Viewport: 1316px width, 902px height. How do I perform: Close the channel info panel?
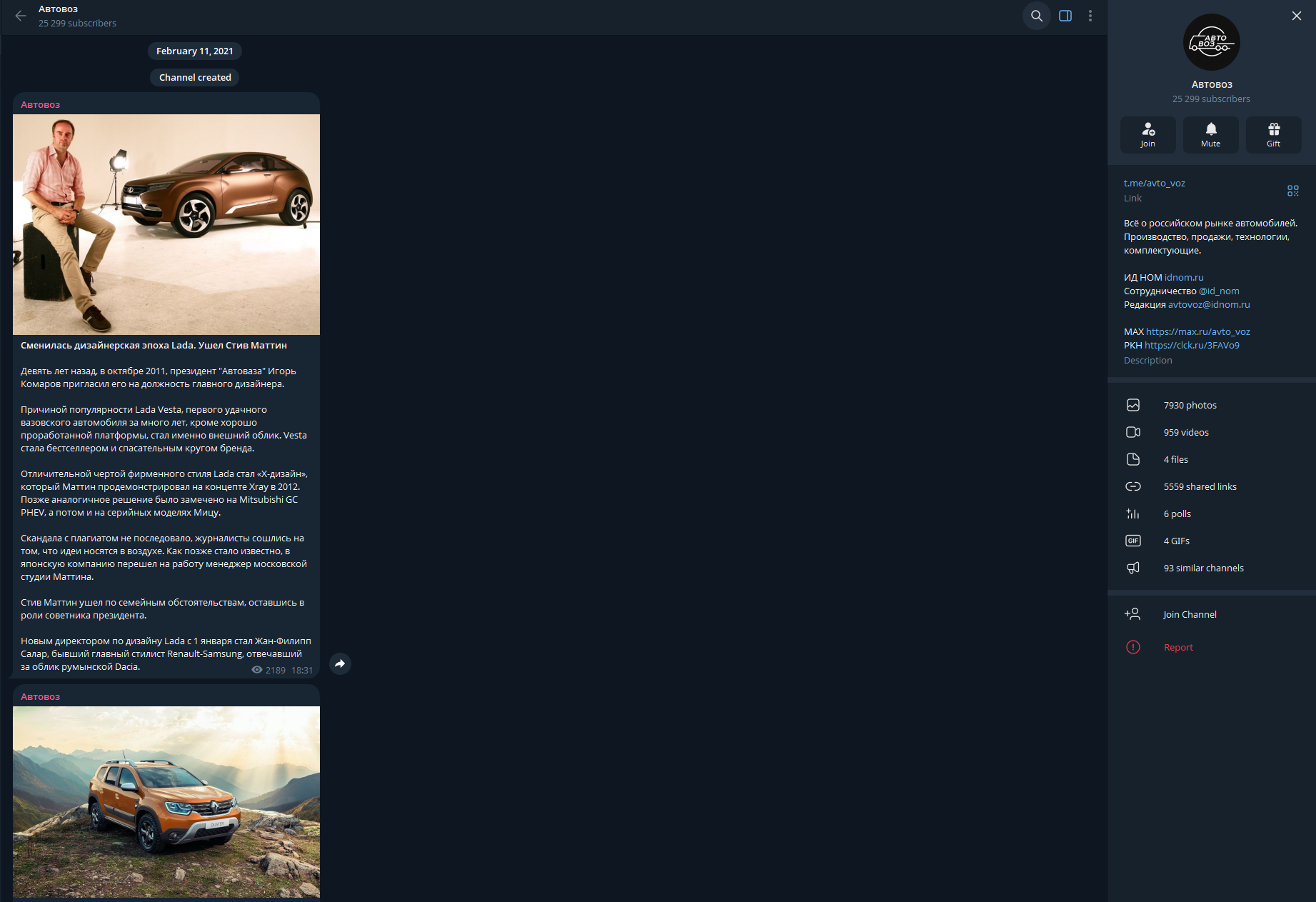(1297, 16)
